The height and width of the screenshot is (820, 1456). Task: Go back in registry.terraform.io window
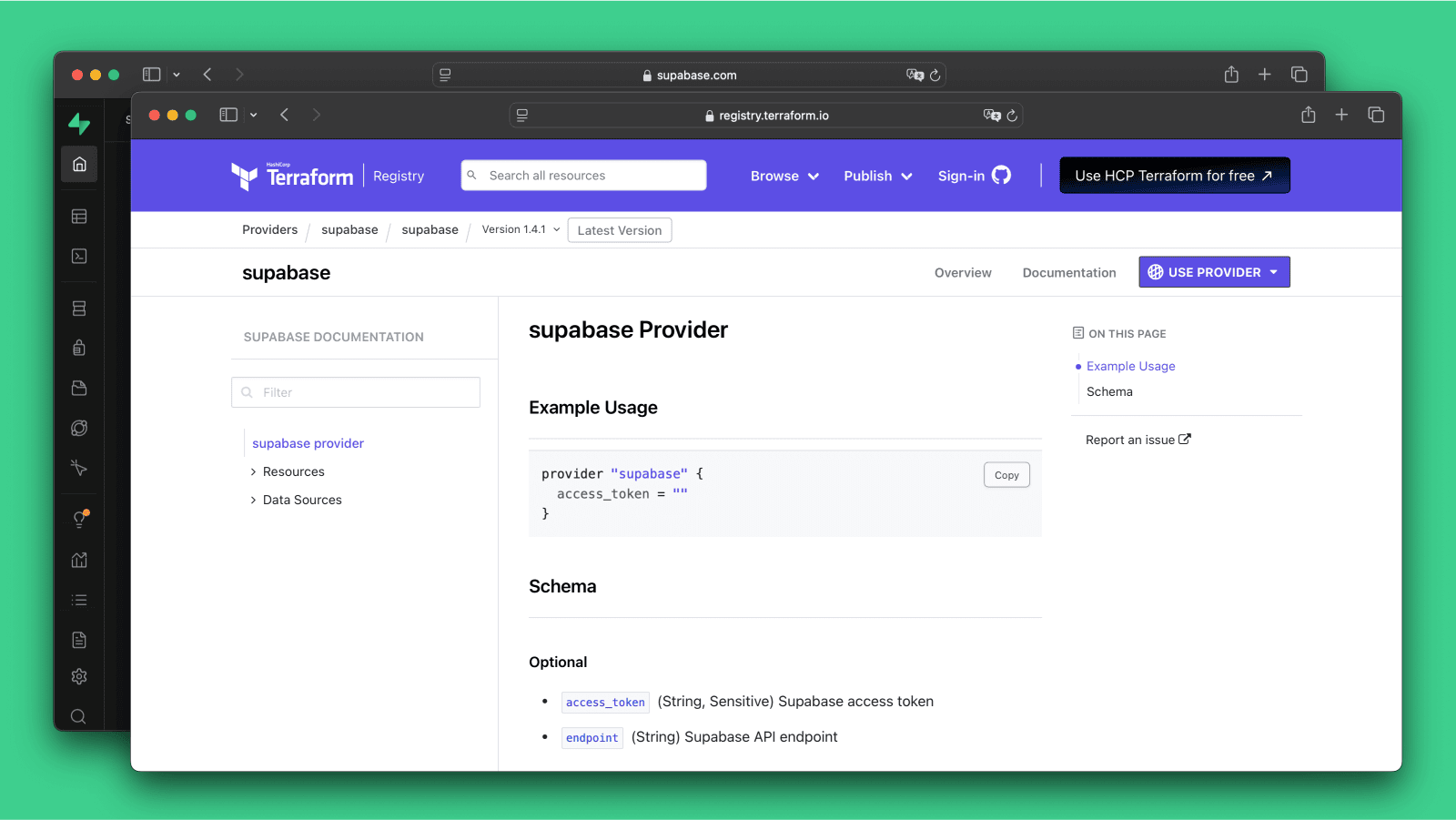(285, 115)
